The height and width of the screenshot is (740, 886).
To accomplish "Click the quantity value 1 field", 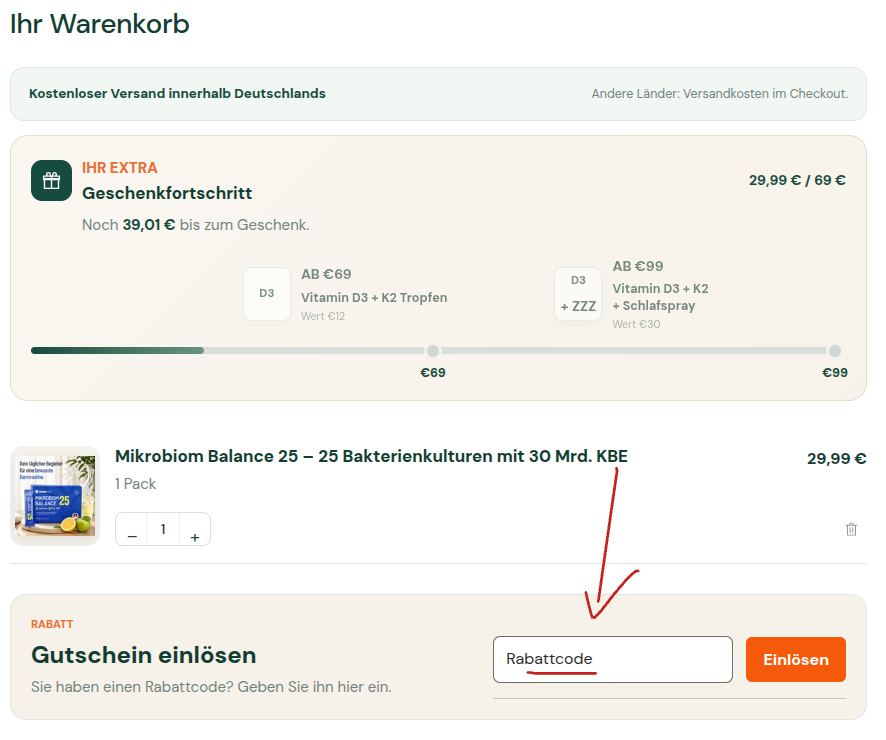I will 163,530.
